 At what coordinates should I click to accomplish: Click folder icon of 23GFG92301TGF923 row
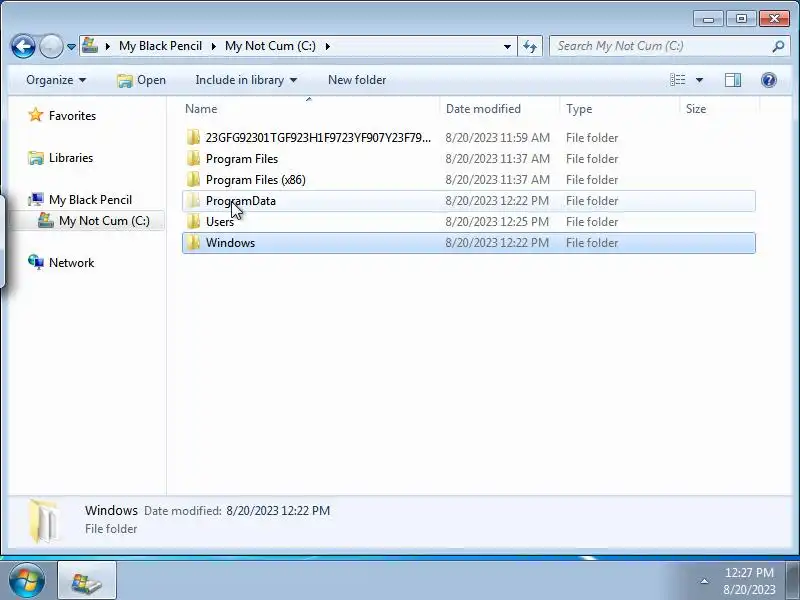click(x=193, y=137)
